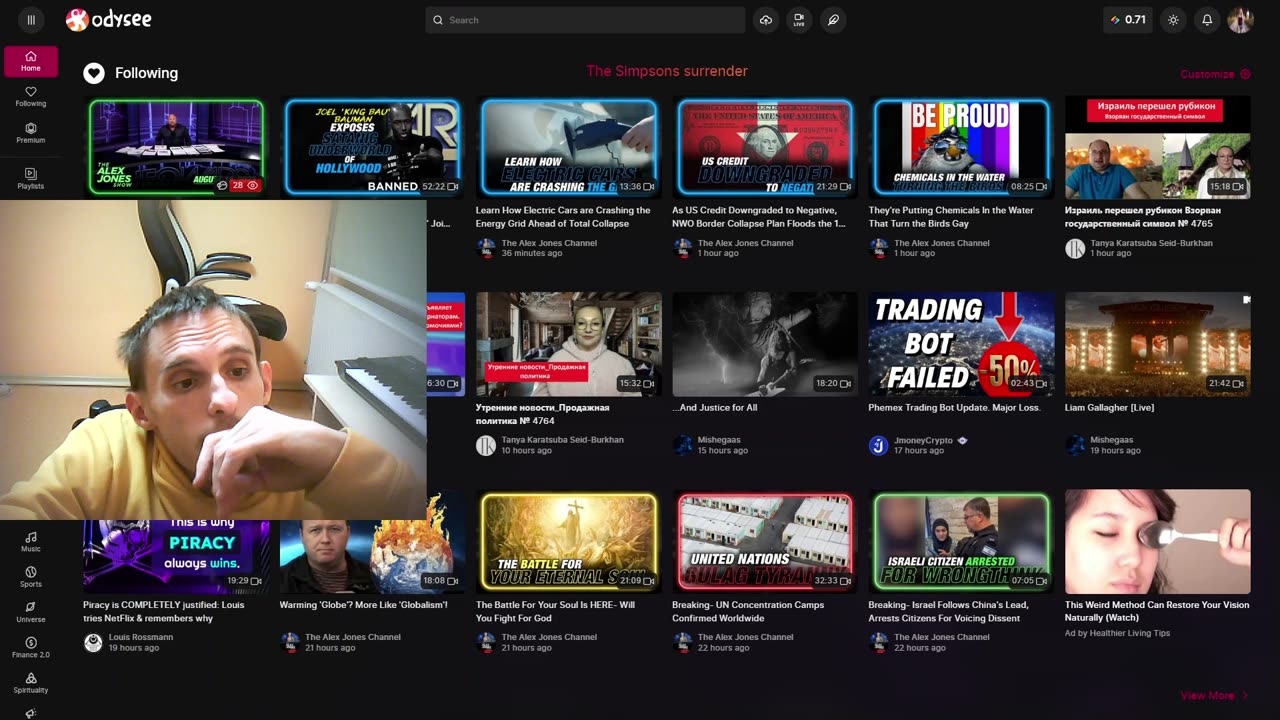Open the United Nations Gulag thumbnail
The height and width of the screenshot is (720, 1280).
pos(765,541)
